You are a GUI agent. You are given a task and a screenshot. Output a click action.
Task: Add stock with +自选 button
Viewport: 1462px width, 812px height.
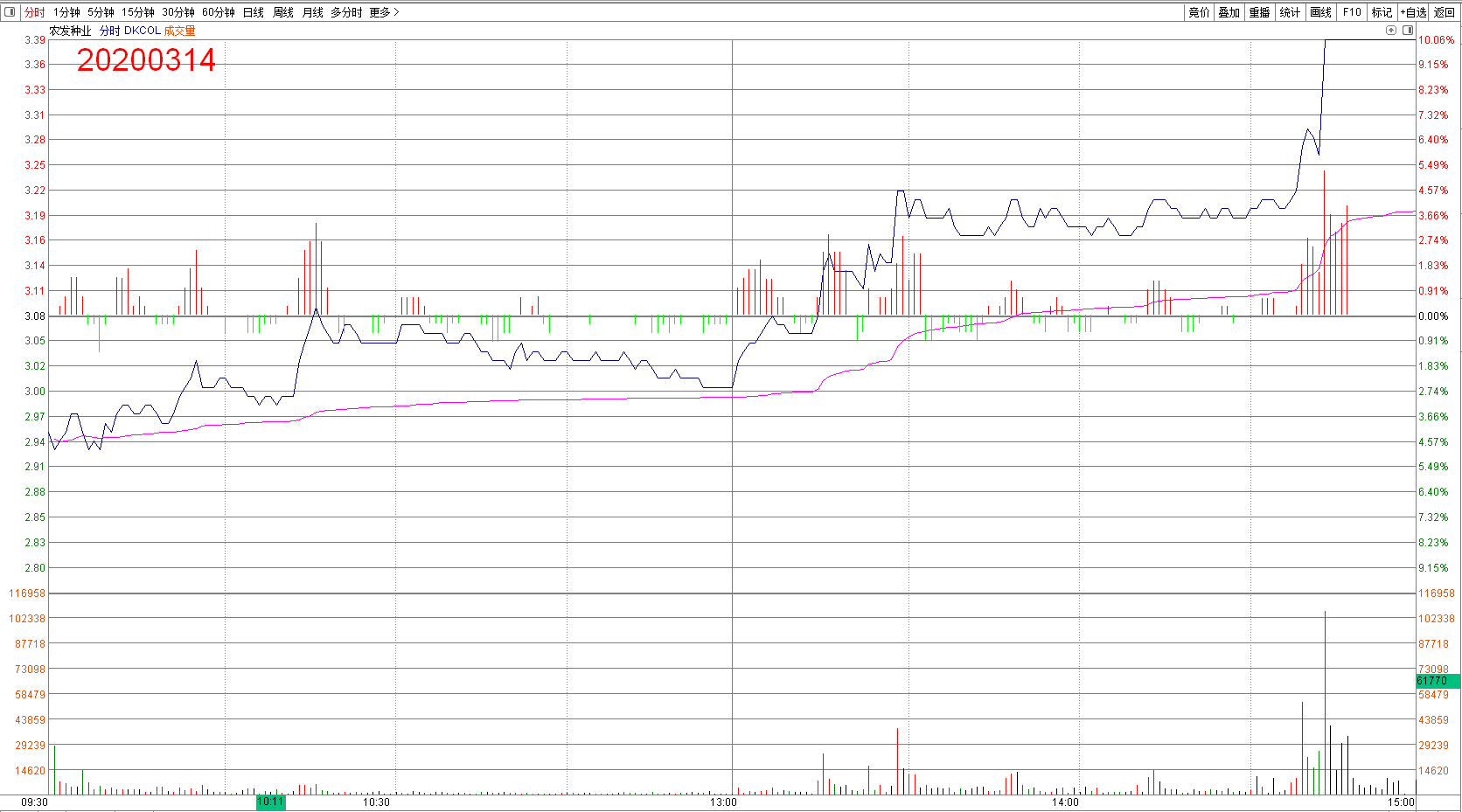pos(1413,12)
